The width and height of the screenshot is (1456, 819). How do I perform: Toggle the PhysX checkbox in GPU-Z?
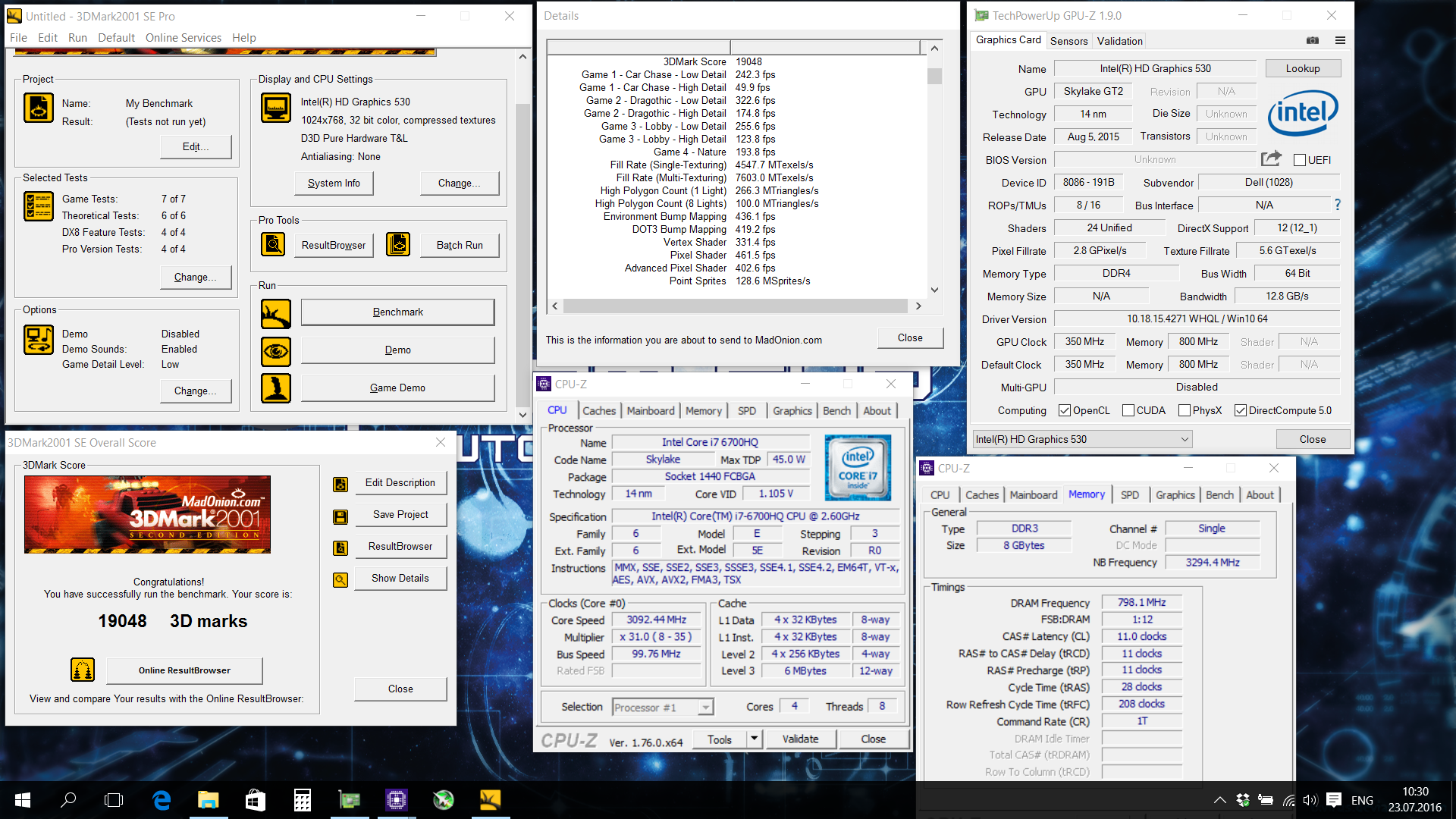coord(1185,410)
